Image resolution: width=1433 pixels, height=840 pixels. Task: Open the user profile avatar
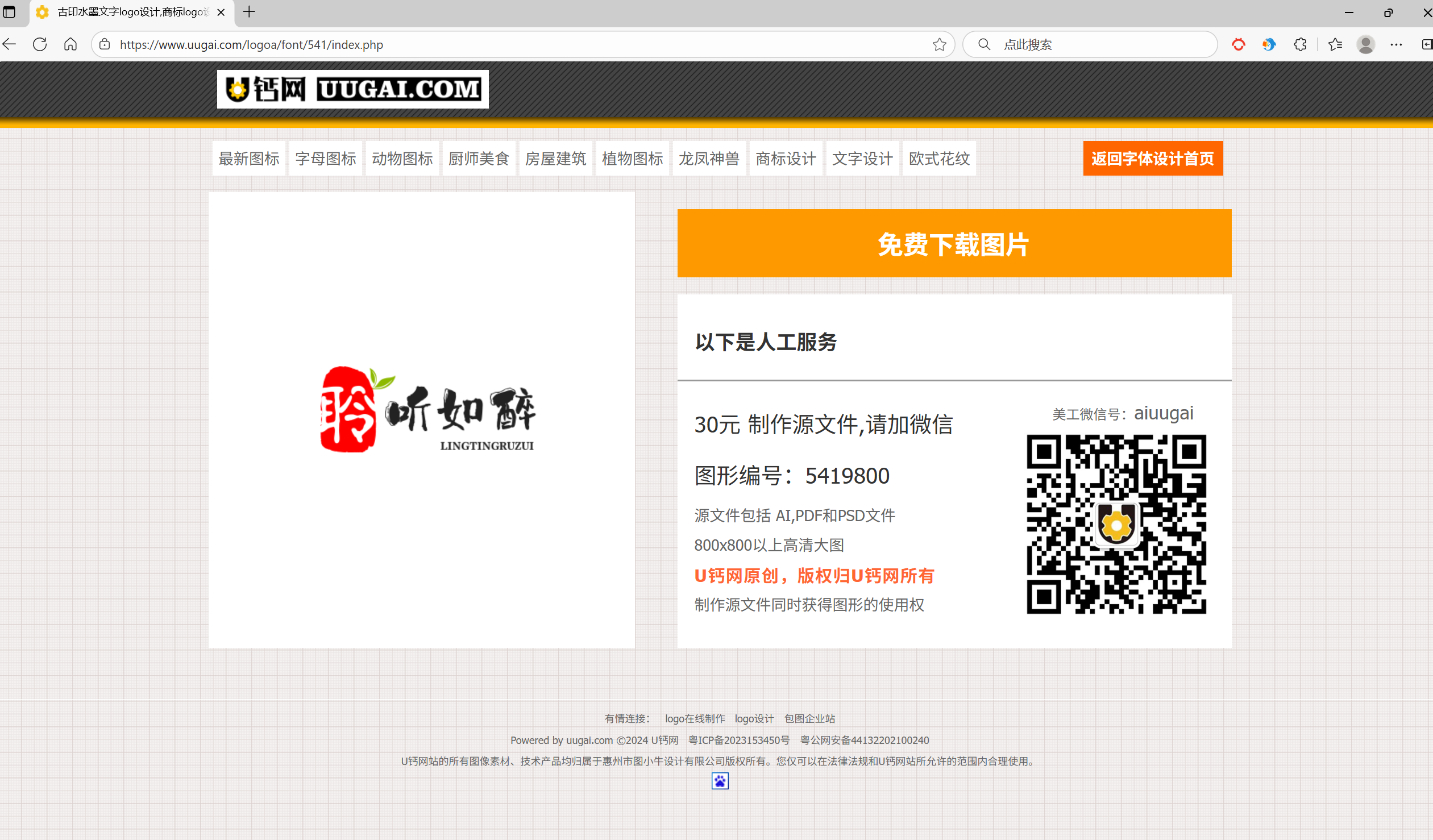(x=1365, y=44)
